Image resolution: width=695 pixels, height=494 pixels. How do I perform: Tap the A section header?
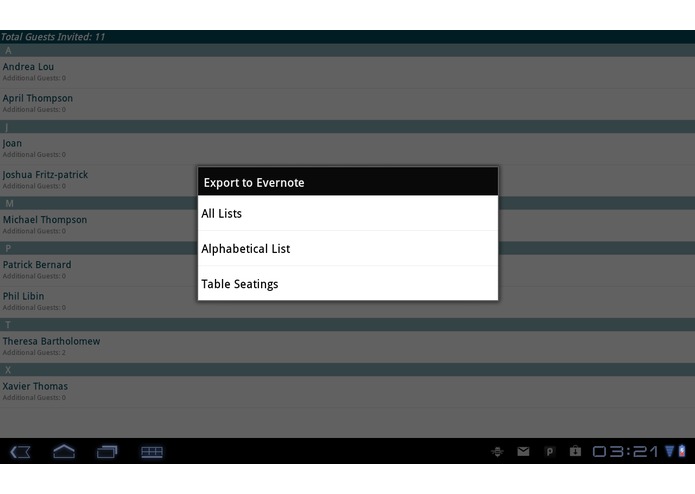click(348, 50)
